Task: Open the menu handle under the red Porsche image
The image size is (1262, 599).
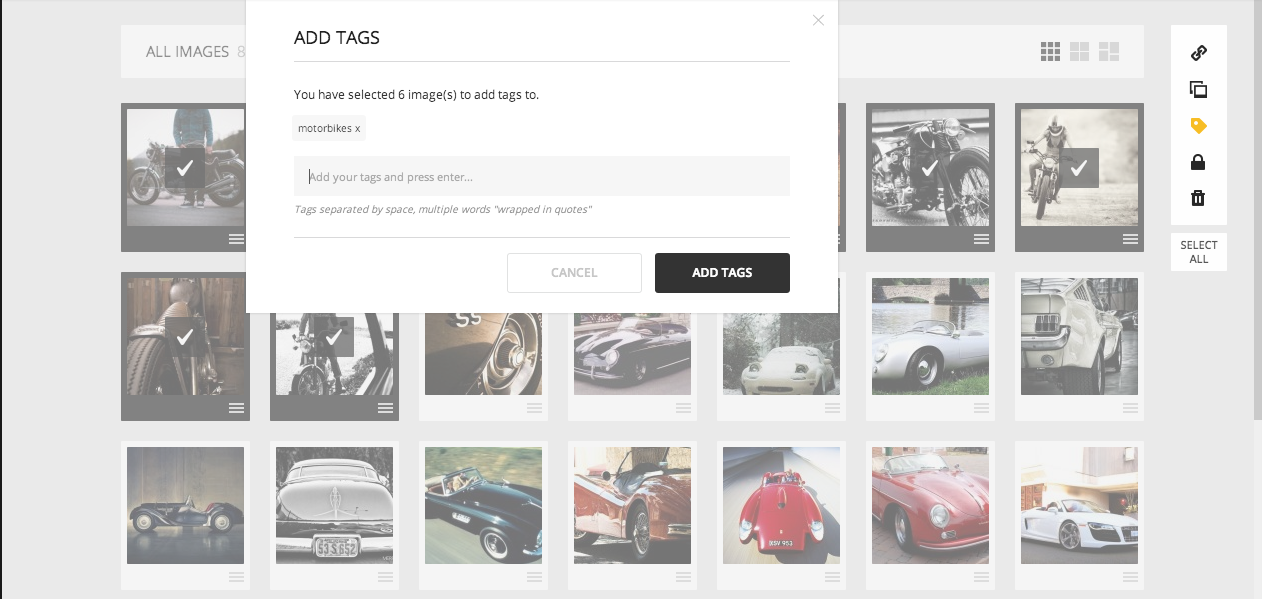Action: coord(981,577)
